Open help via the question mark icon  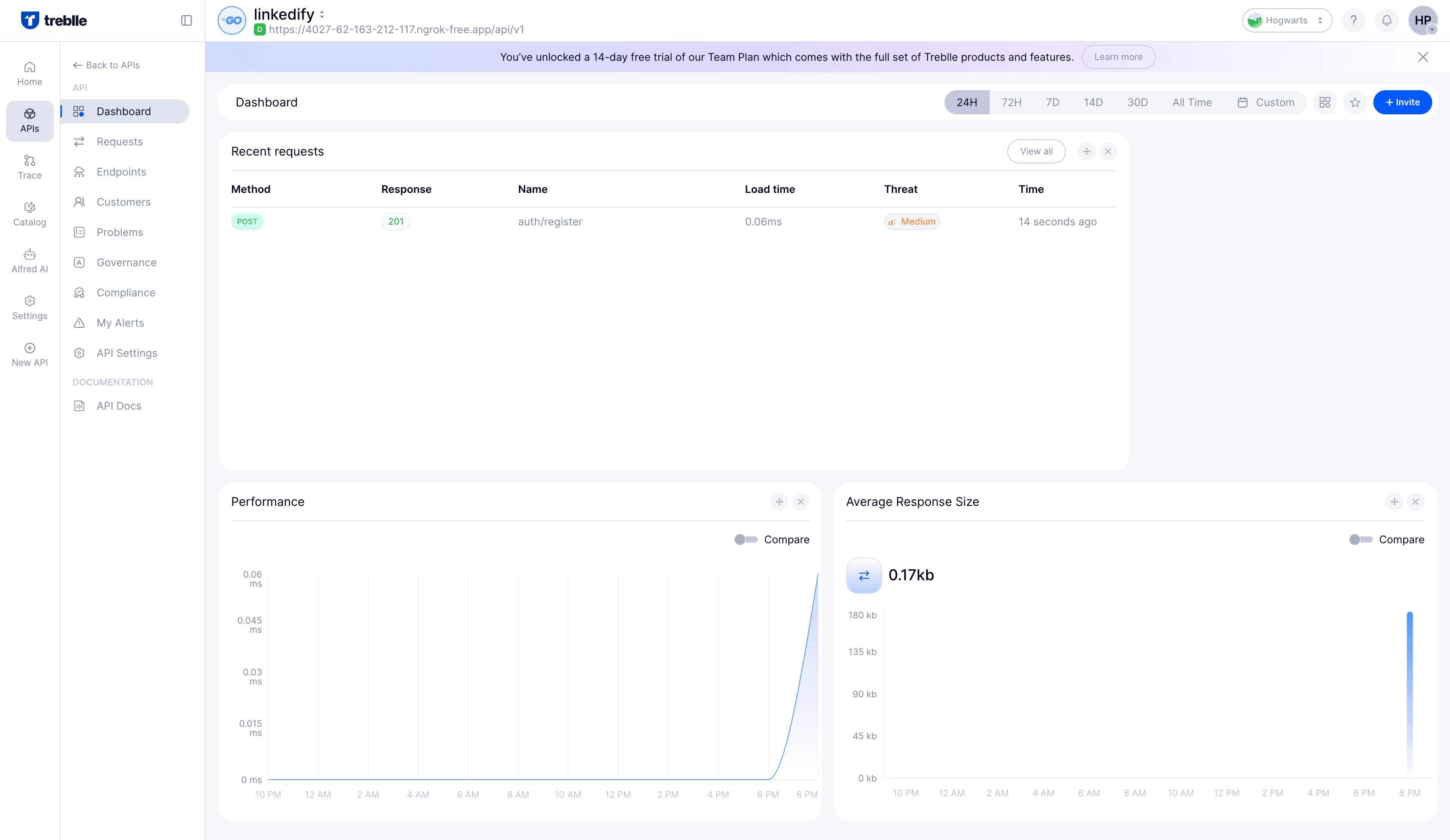1353,21
